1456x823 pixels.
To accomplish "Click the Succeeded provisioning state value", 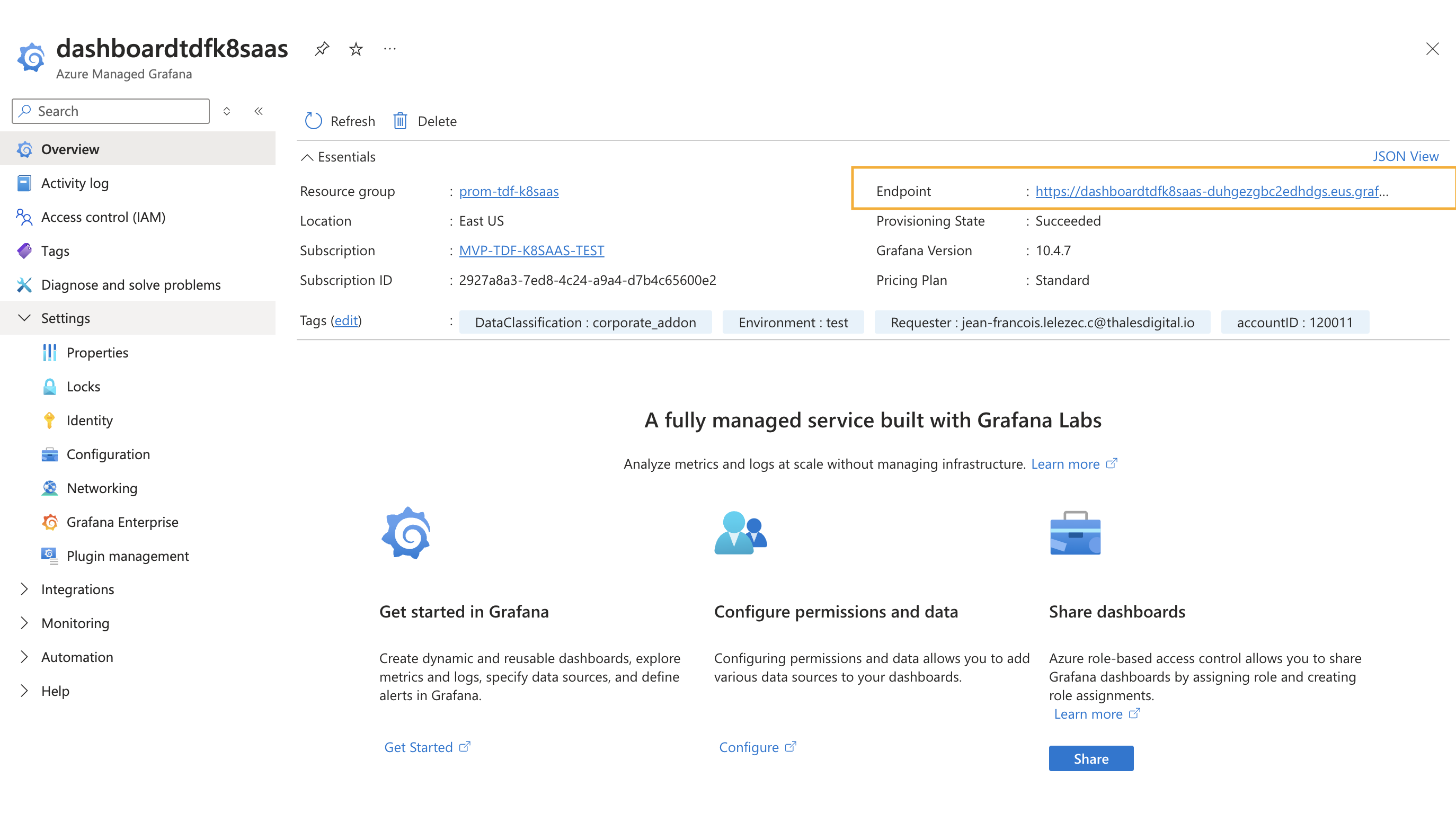I will point(1068,221).
